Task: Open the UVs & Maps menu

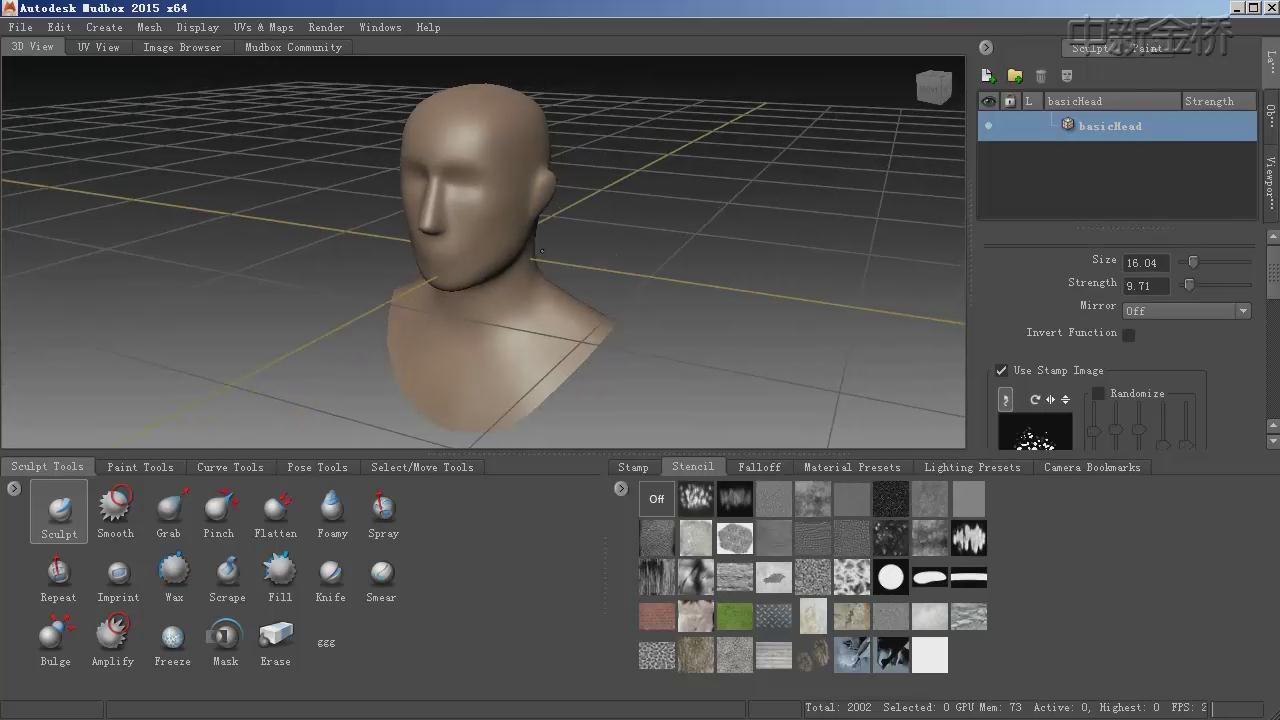Action: tap(264, 27)
